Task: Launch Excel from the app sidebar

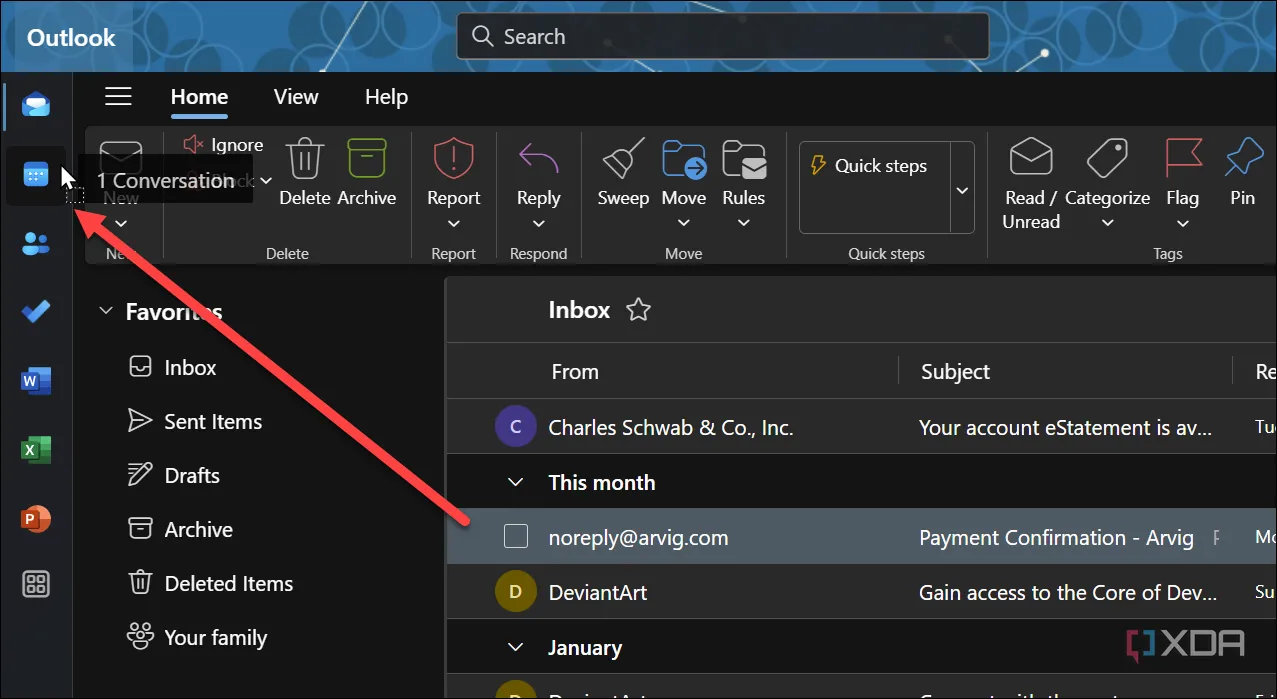Action: click(36, 450)
